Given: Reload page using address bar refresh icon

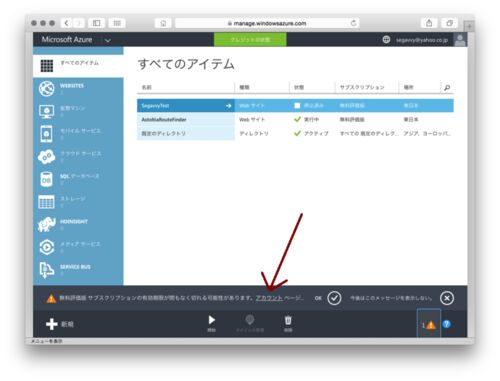Looking at the screenshot, I should tap(353, 23).
